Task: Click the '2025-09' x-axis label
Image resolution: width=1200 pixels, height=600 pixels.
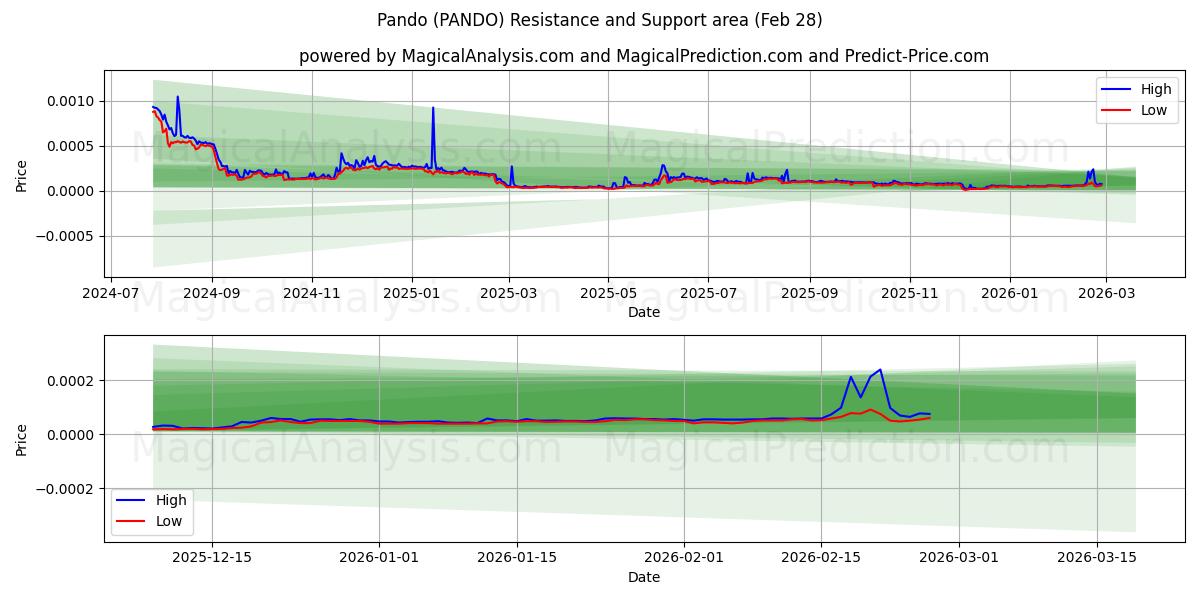Action: click(x=809, y=294)
